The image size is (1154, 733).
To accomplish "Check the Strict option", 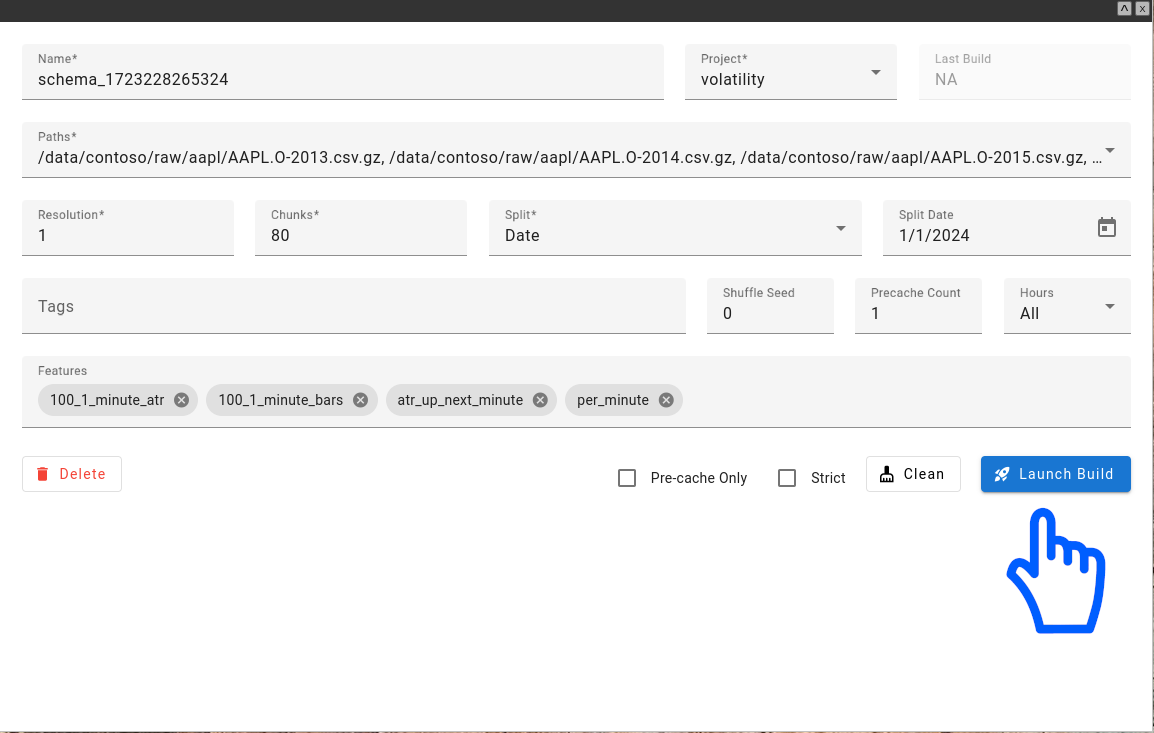I will click(x=787, y=478).
